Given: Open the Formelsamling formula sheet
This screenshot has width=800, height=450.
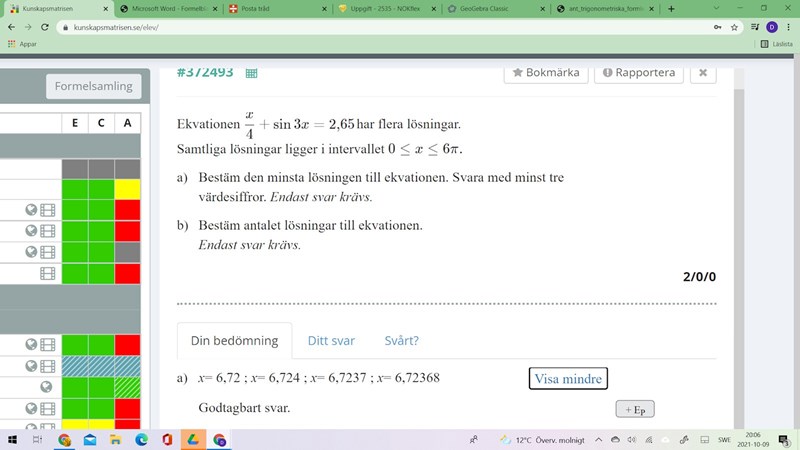Looking at the screenshot, I should [93, 86].
